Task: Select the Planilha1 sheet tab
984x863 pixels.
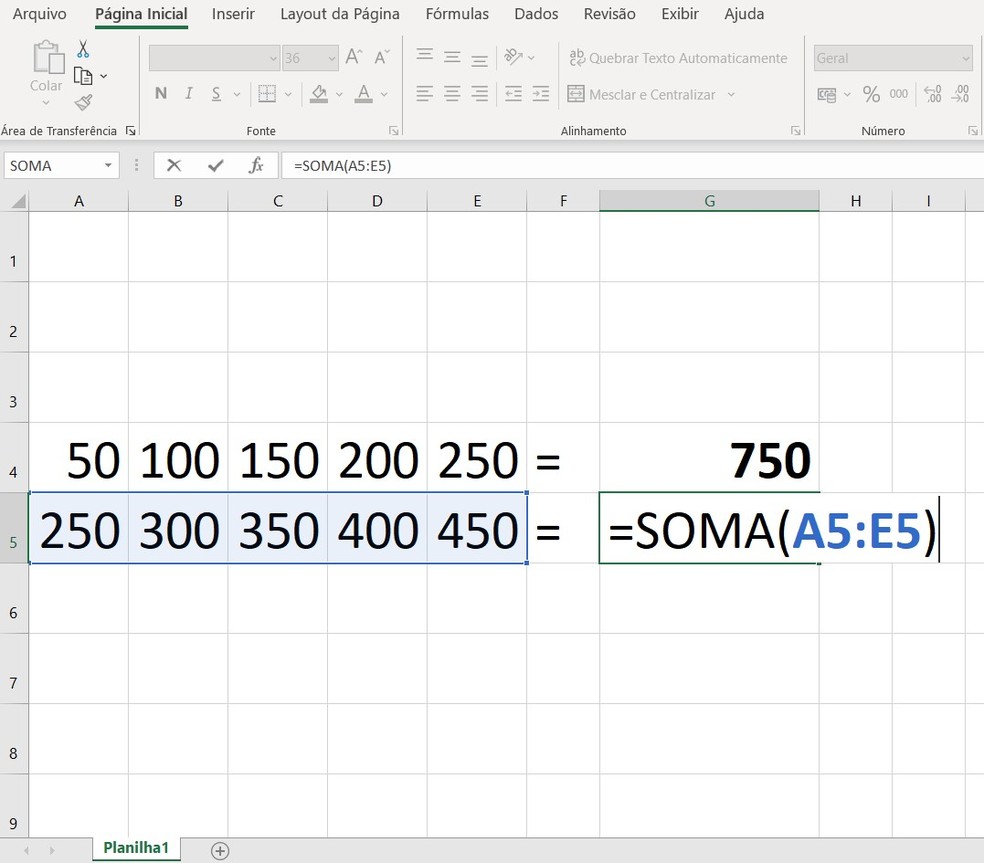Action: 135,847
